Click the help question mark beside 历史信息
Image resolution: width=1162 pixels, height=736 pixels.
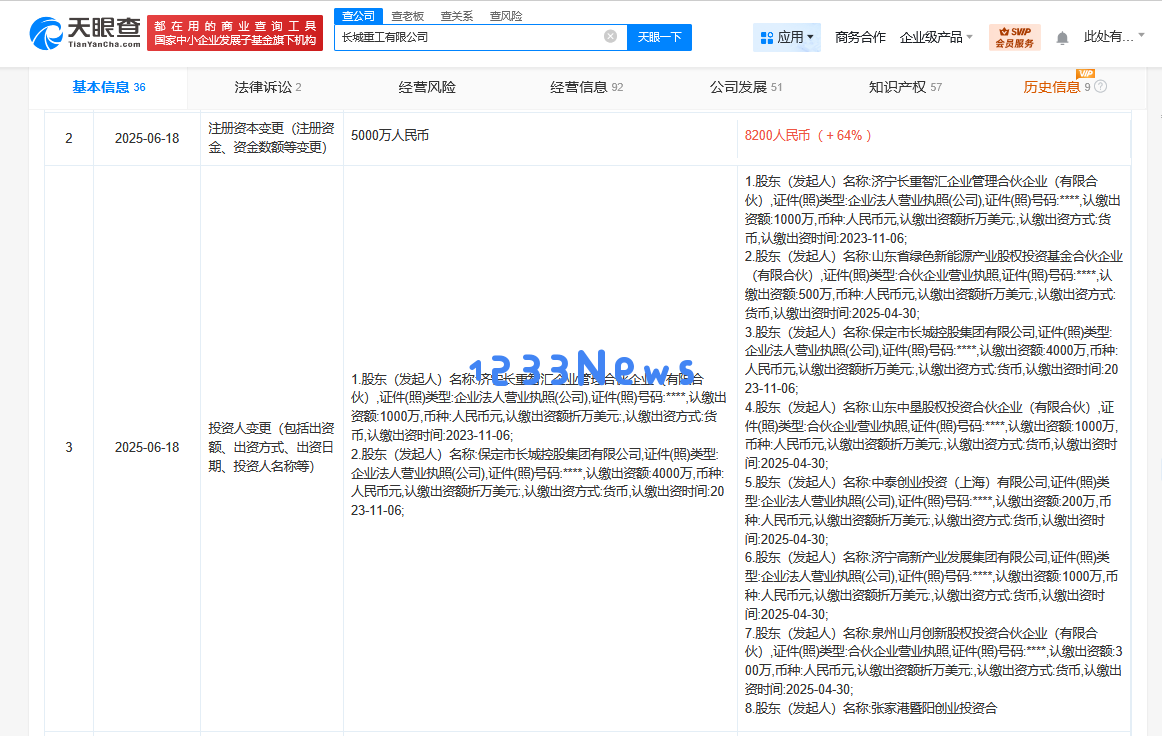coord(1101,87)
